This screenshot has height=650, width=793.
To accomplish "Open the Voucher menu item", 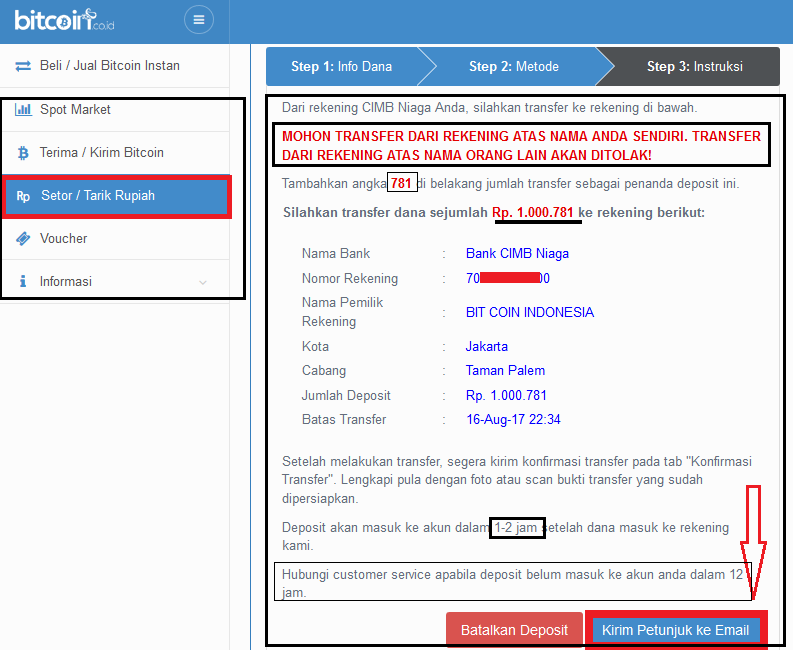I will click(116, 238).
